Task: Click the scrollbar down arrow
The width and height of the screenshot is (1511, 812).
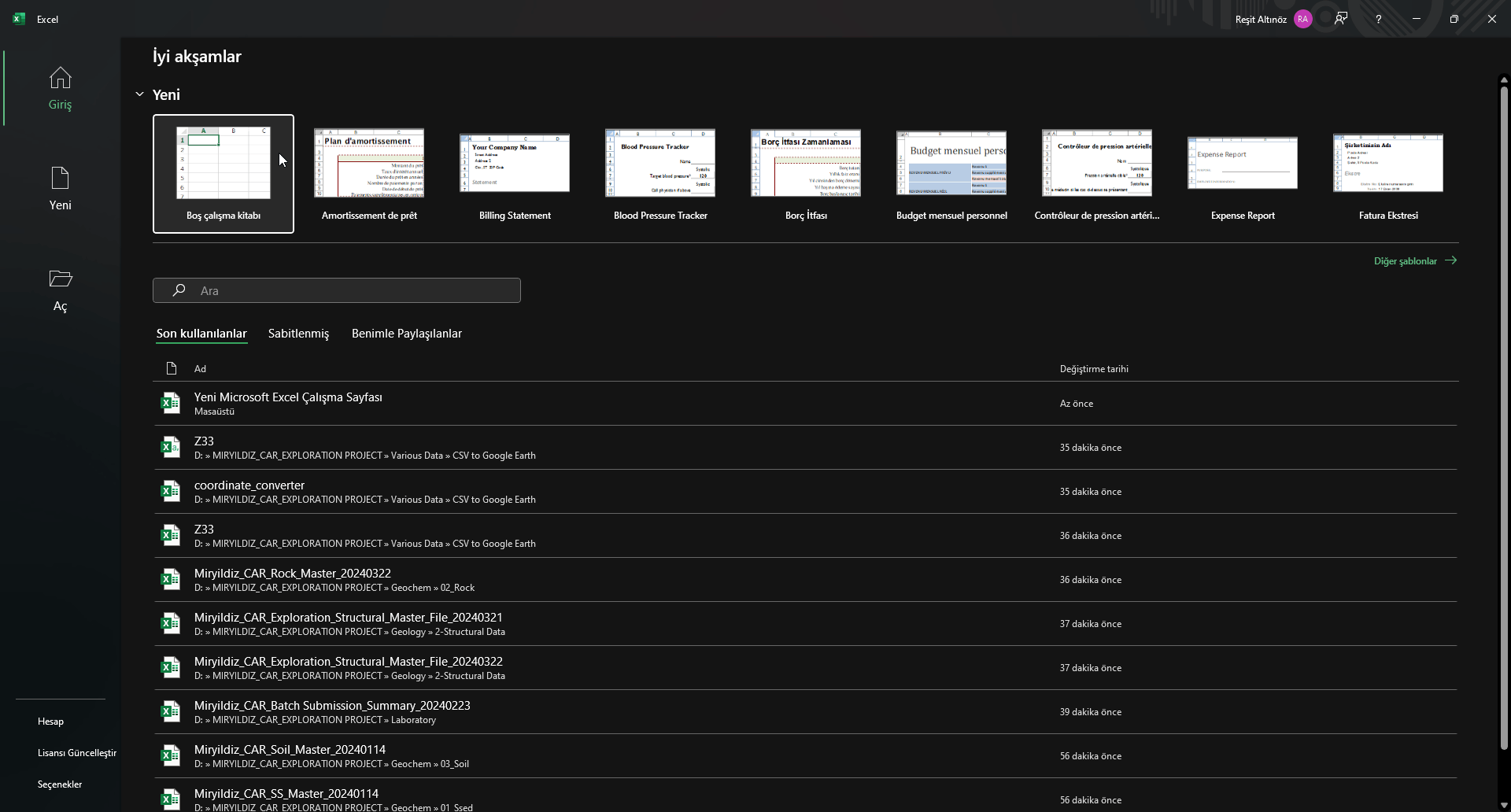Action: tap(1504, 806)
